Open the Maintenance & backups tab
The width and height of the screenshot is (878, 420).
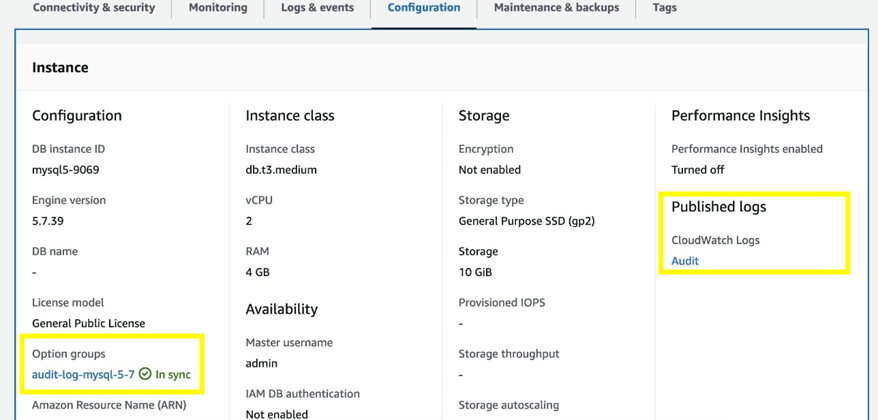click(x=556, y=8)
